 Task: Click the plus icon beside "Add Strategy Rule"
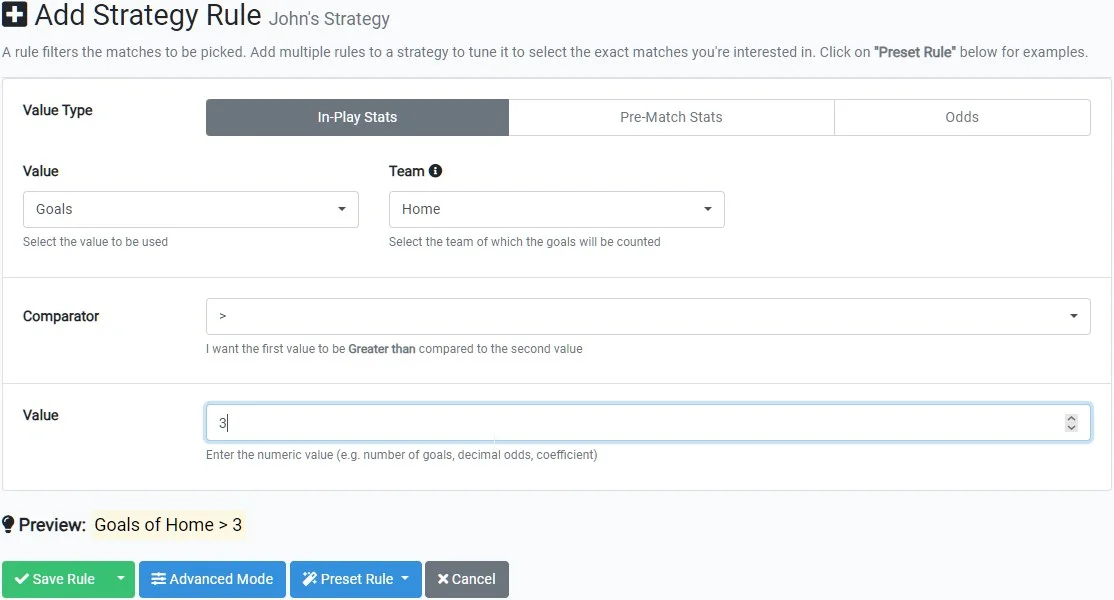click(14, 15)
